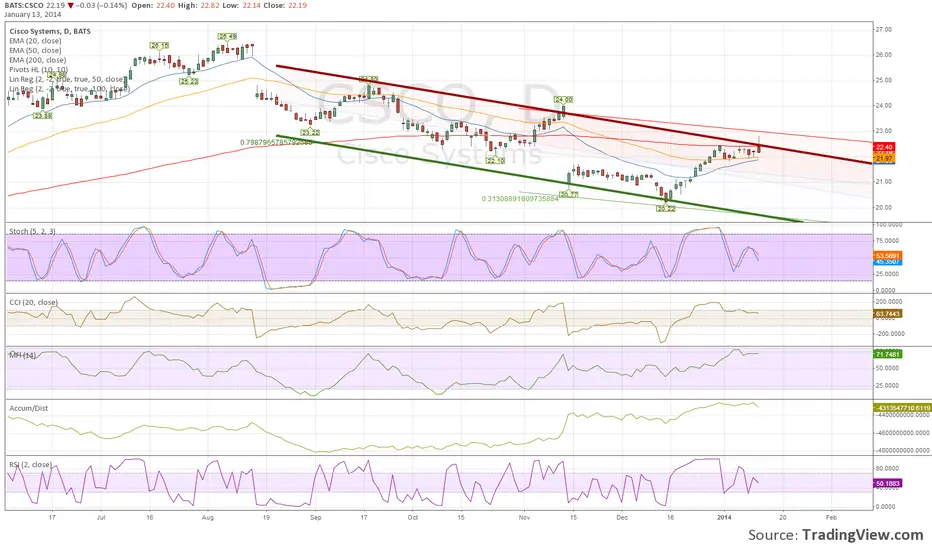
Task: Click the -4313547710.6119 Accum/Dist value tag
Action: point(902,408)
